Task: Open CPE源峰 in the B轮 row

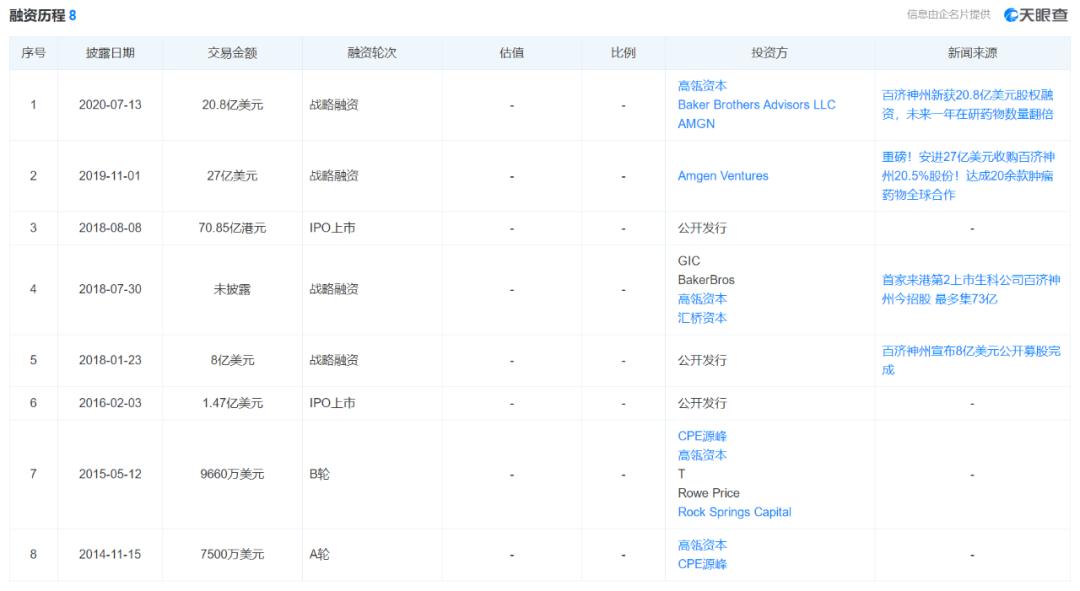Action: point(702,436)
